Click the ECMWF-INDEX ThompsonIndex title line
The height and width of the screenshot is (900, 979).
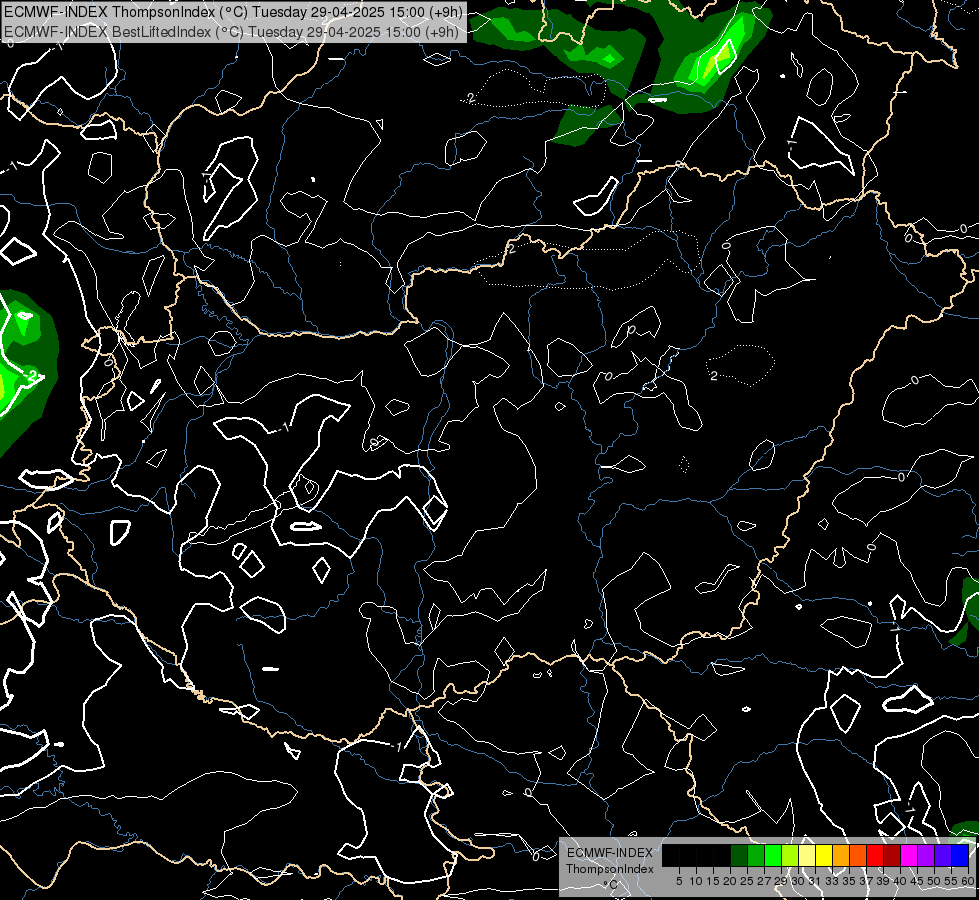[x=233, y=12]
